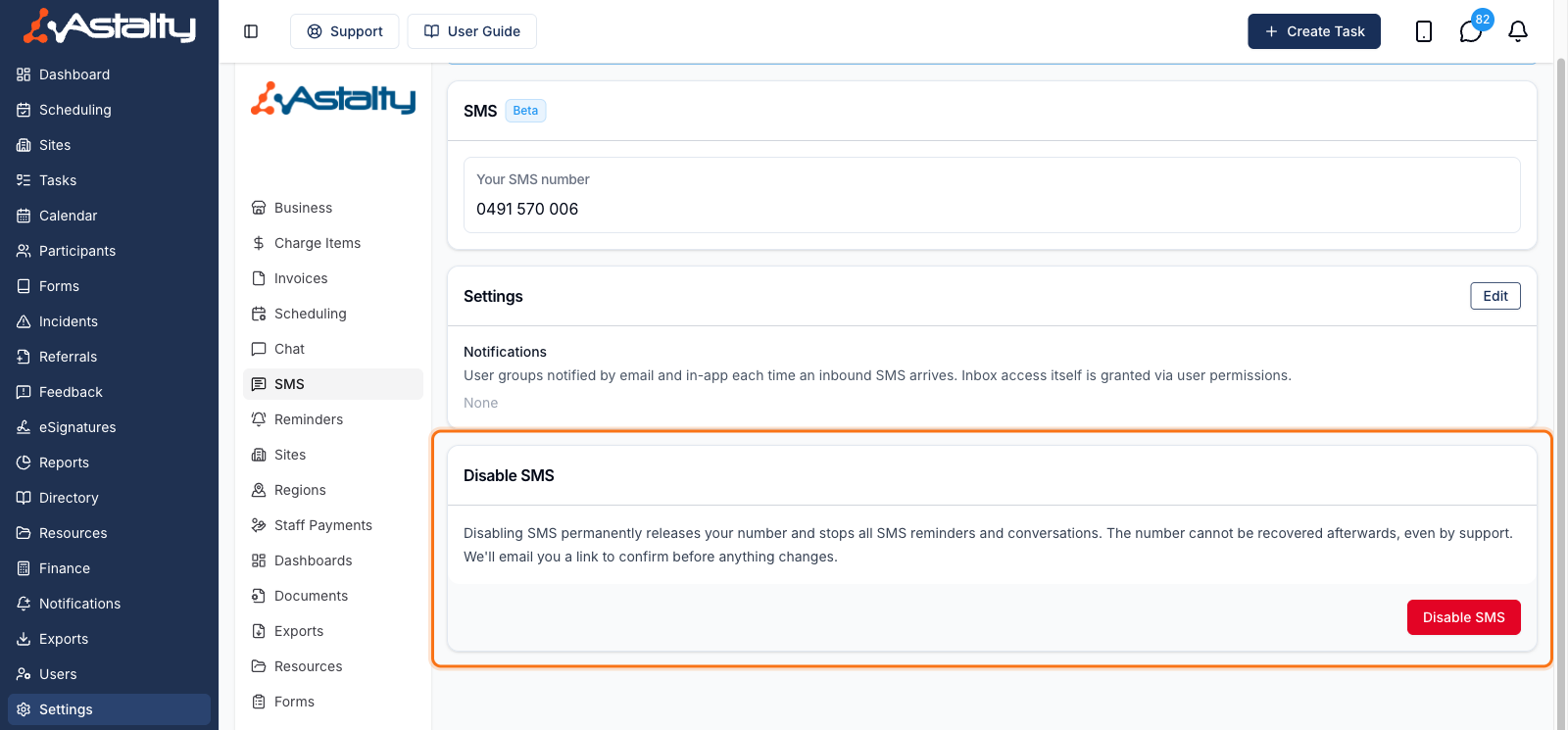
Task: Click the Notifications value None
Action: [x=480, y=403]
